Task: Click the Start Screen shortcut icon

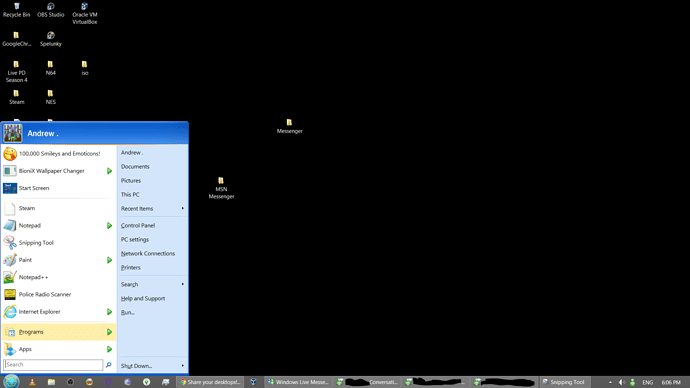Action: coord(10,188)
